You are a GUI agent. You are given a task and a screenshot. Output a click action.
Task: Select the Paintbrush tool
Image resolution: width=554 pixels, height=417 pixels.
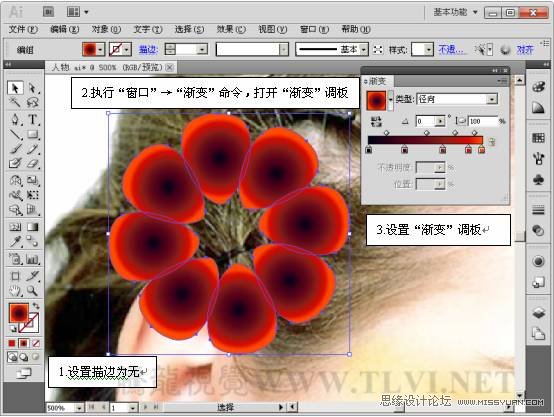[x=15, y=149]
